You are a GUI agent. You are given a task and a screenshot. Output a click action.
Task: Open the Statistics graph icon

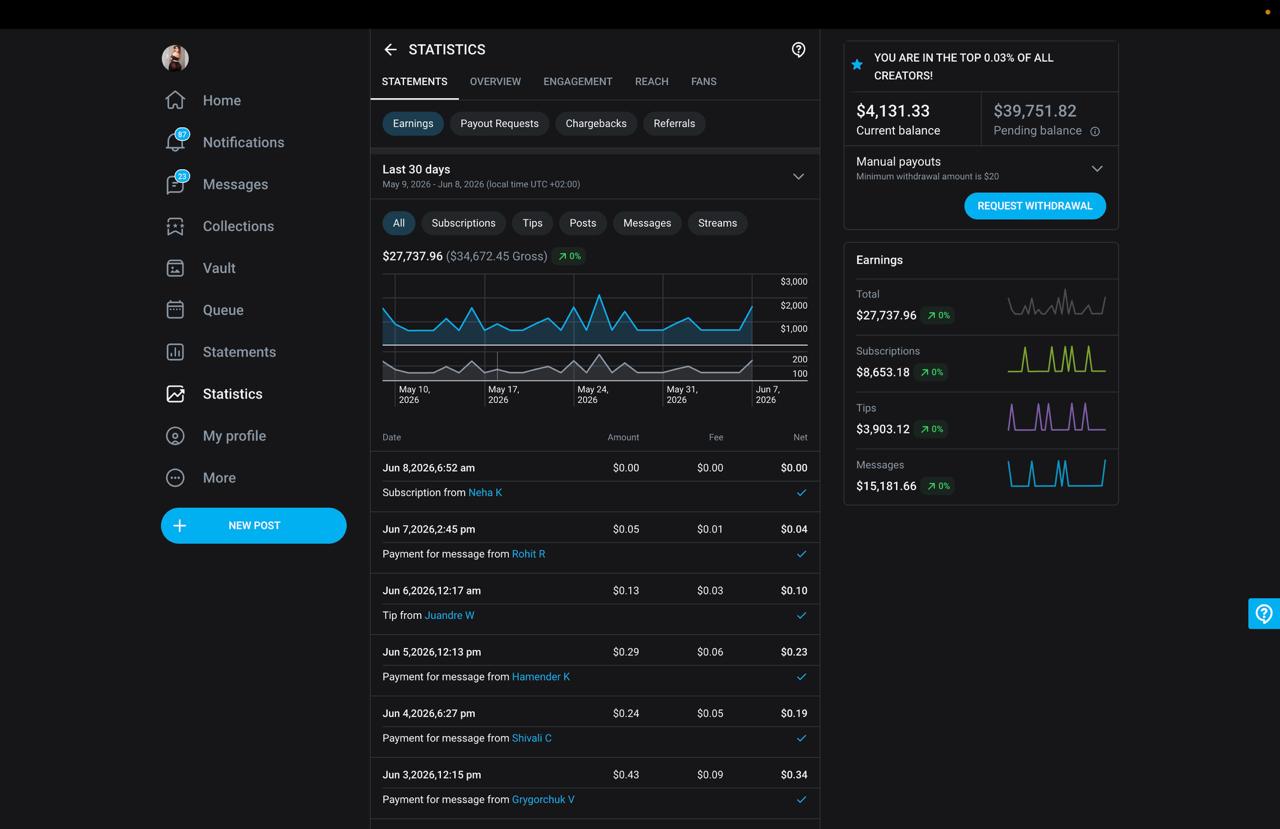(x=175, y=394)
